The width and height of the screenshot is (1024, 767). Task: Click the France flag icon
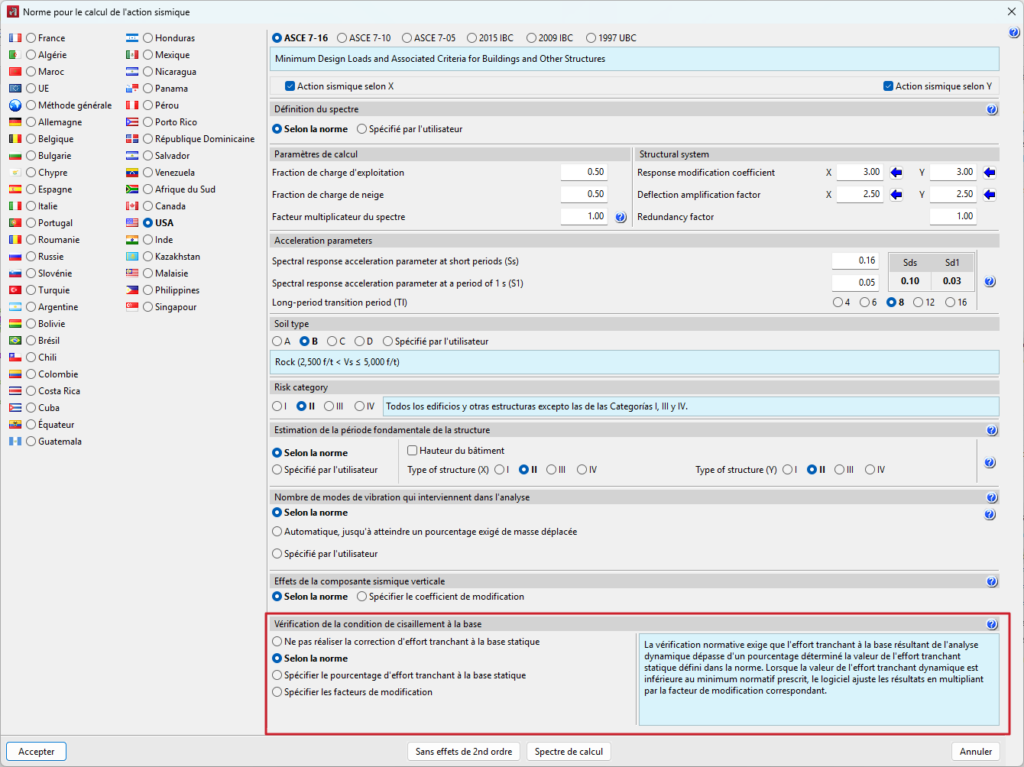[x=15, y=38]
